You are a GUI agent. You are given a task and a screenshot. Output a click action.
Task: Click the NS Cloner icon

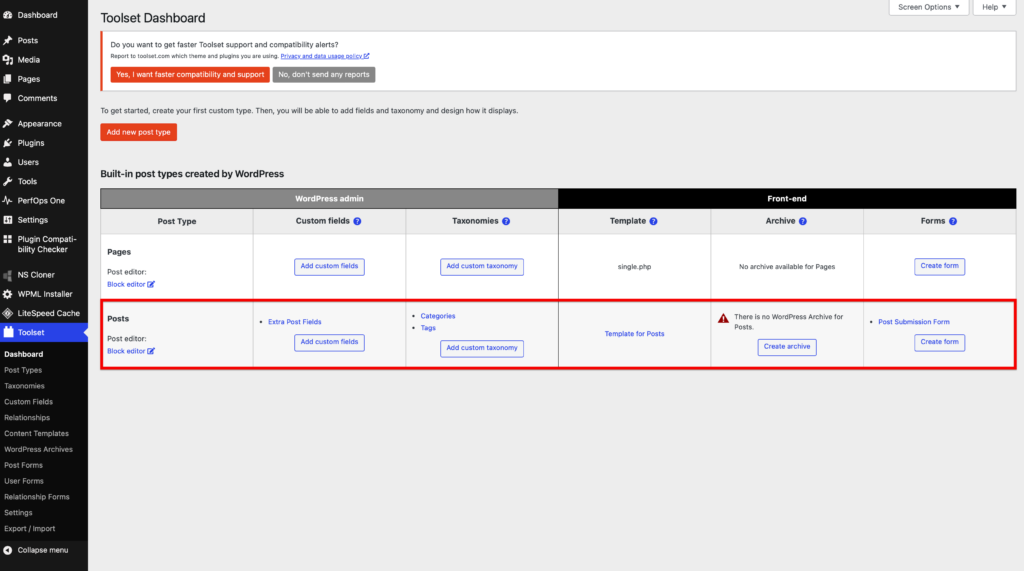pyautogui.click(x=8, y=275)
